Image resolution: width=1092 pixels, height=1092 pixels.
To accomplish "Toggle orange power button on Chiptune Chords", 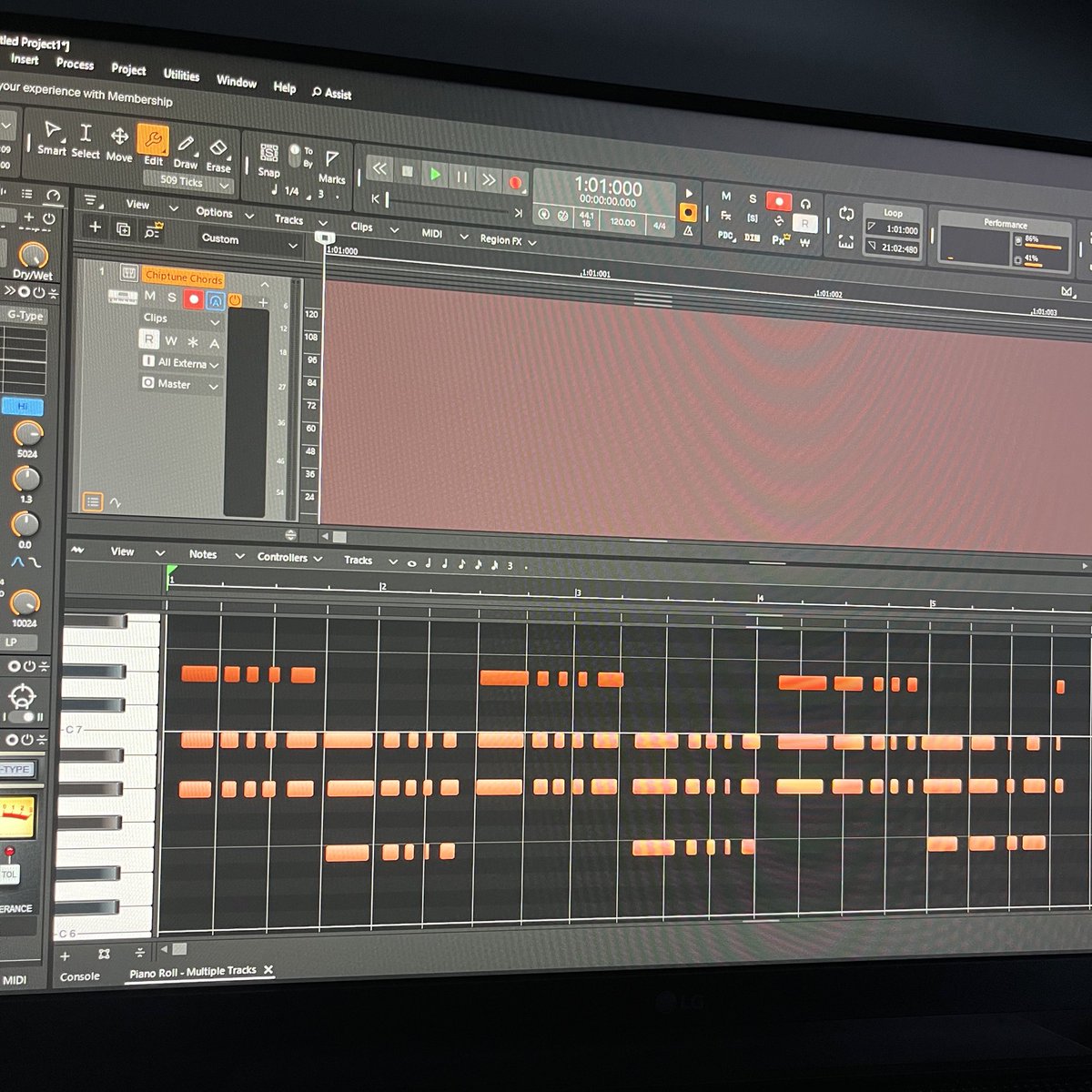I will (x=234, y=300).
